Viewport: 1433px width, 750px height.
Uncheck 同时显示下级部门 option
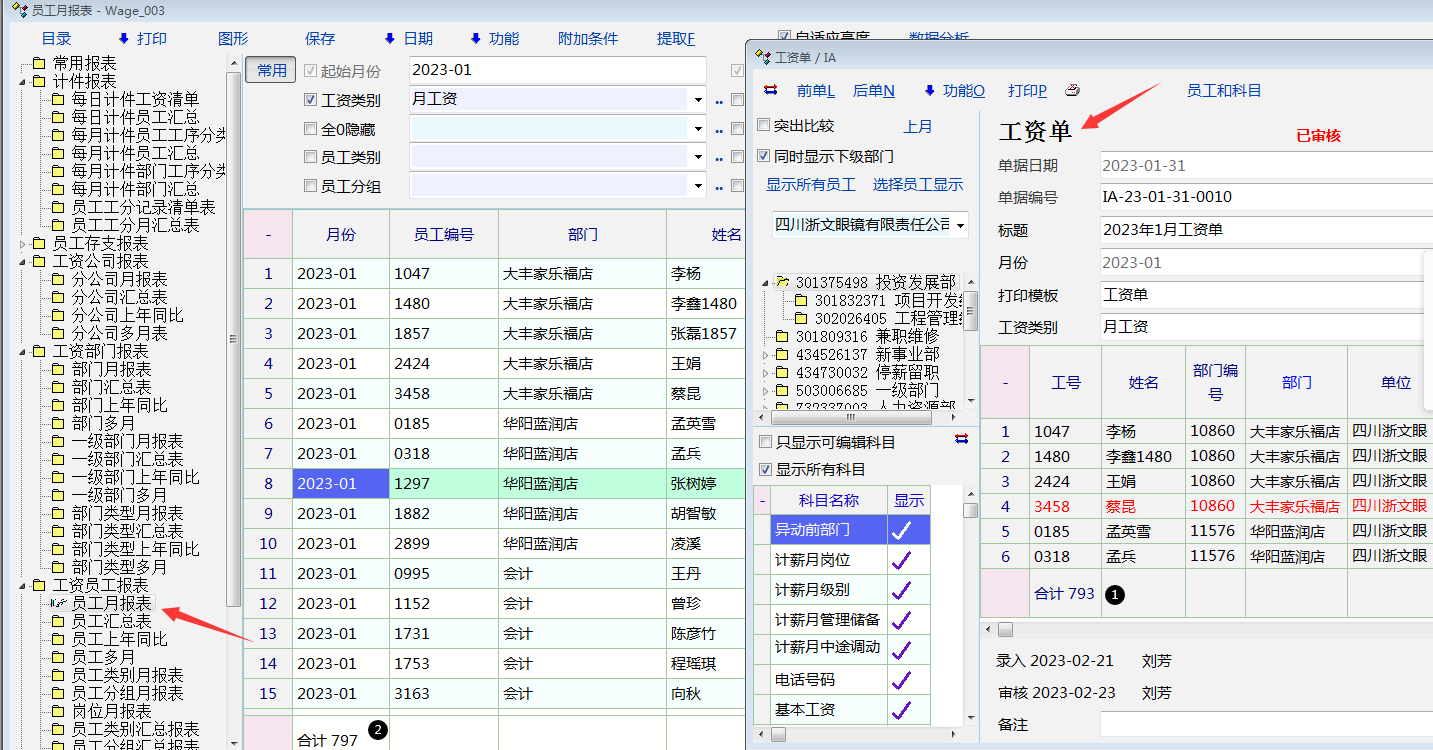click(764, 157)
